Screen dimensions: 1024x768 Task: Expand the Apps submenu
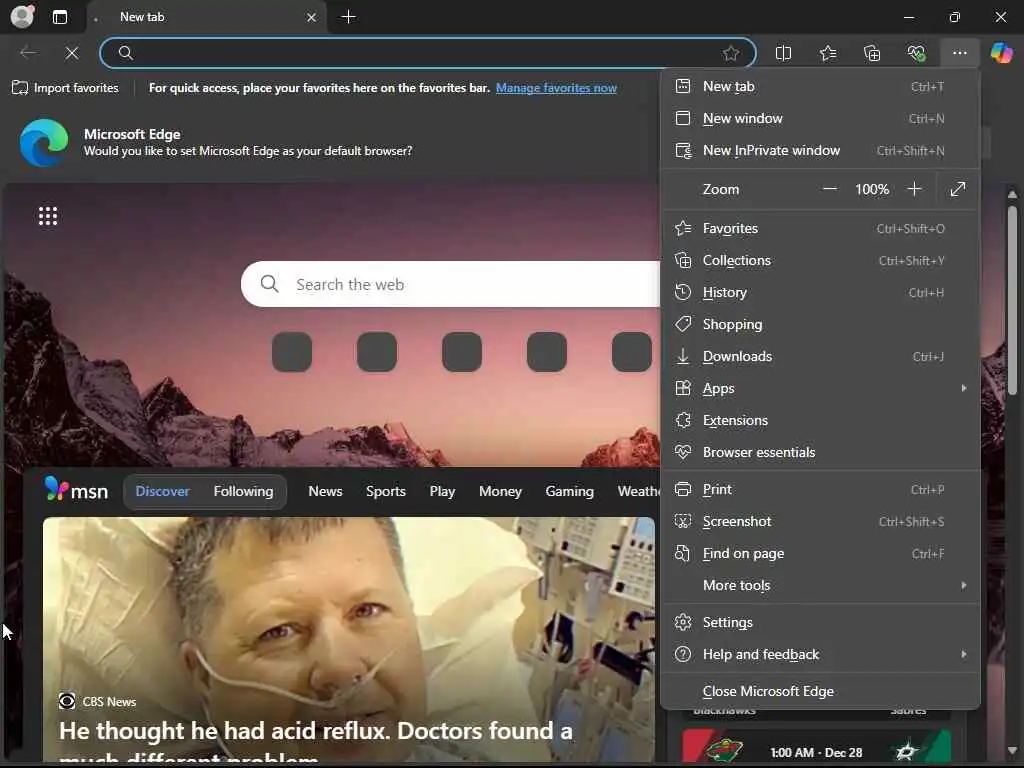point(820,389)
